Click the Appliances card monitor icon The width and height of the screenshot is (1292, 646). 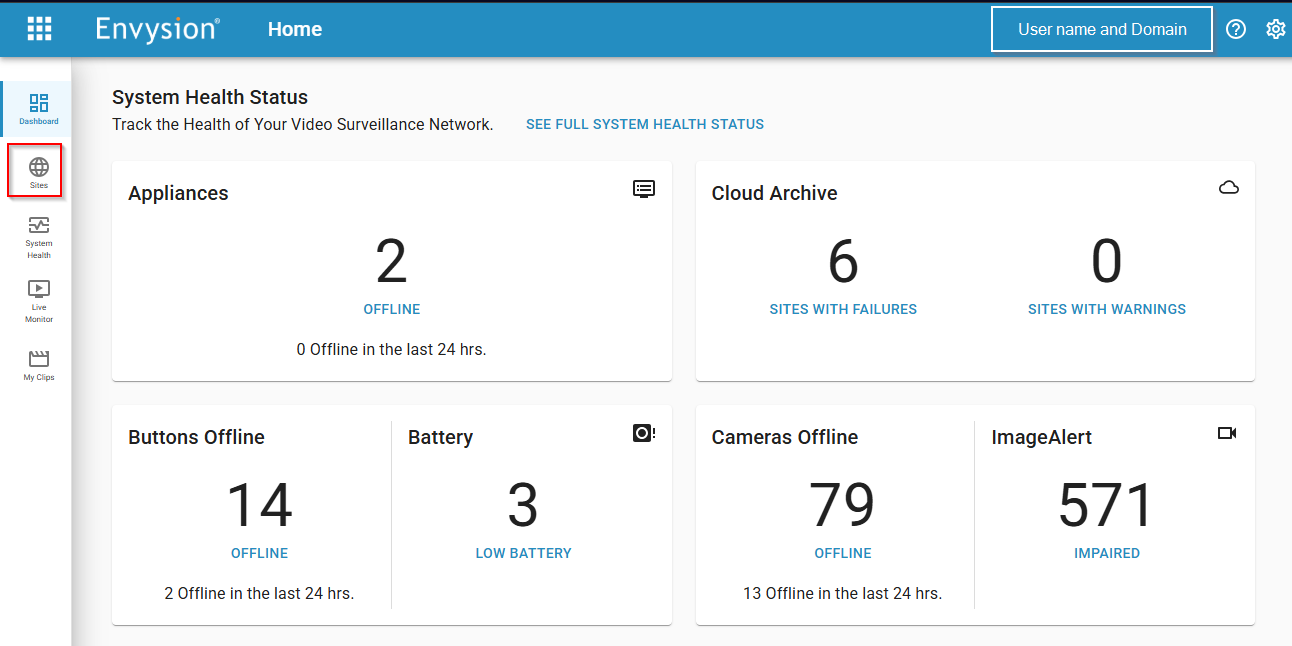point(644,189)
